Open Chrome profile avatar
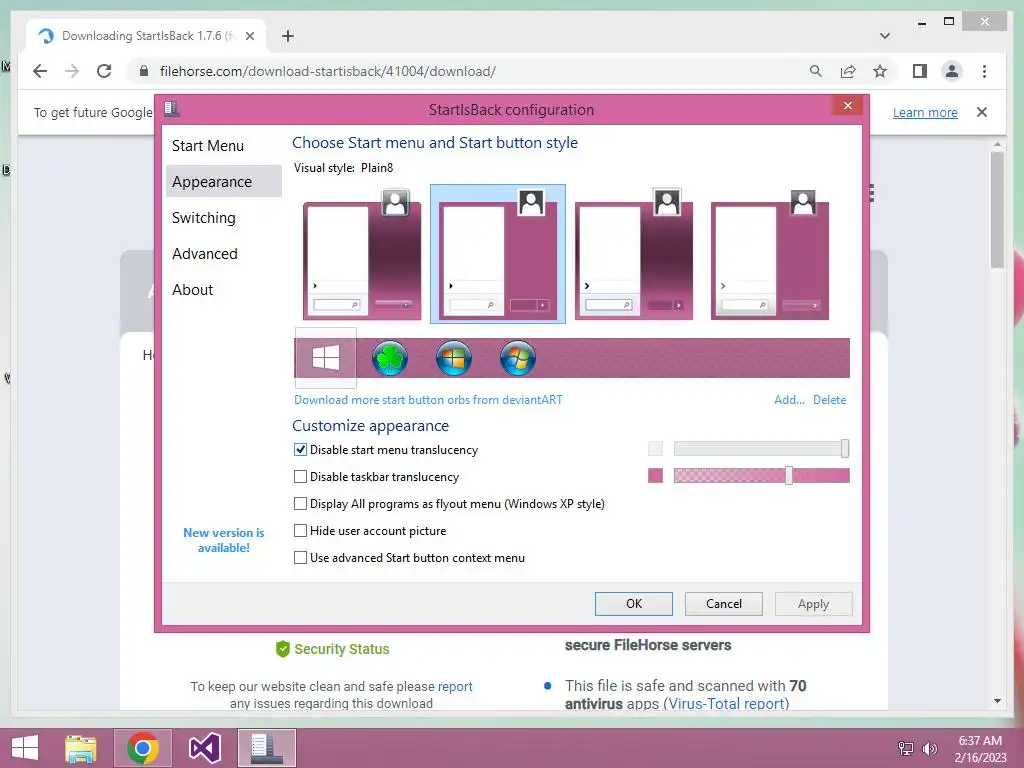Viewport: 1024px width, 768px height. [x=952, y=71]
